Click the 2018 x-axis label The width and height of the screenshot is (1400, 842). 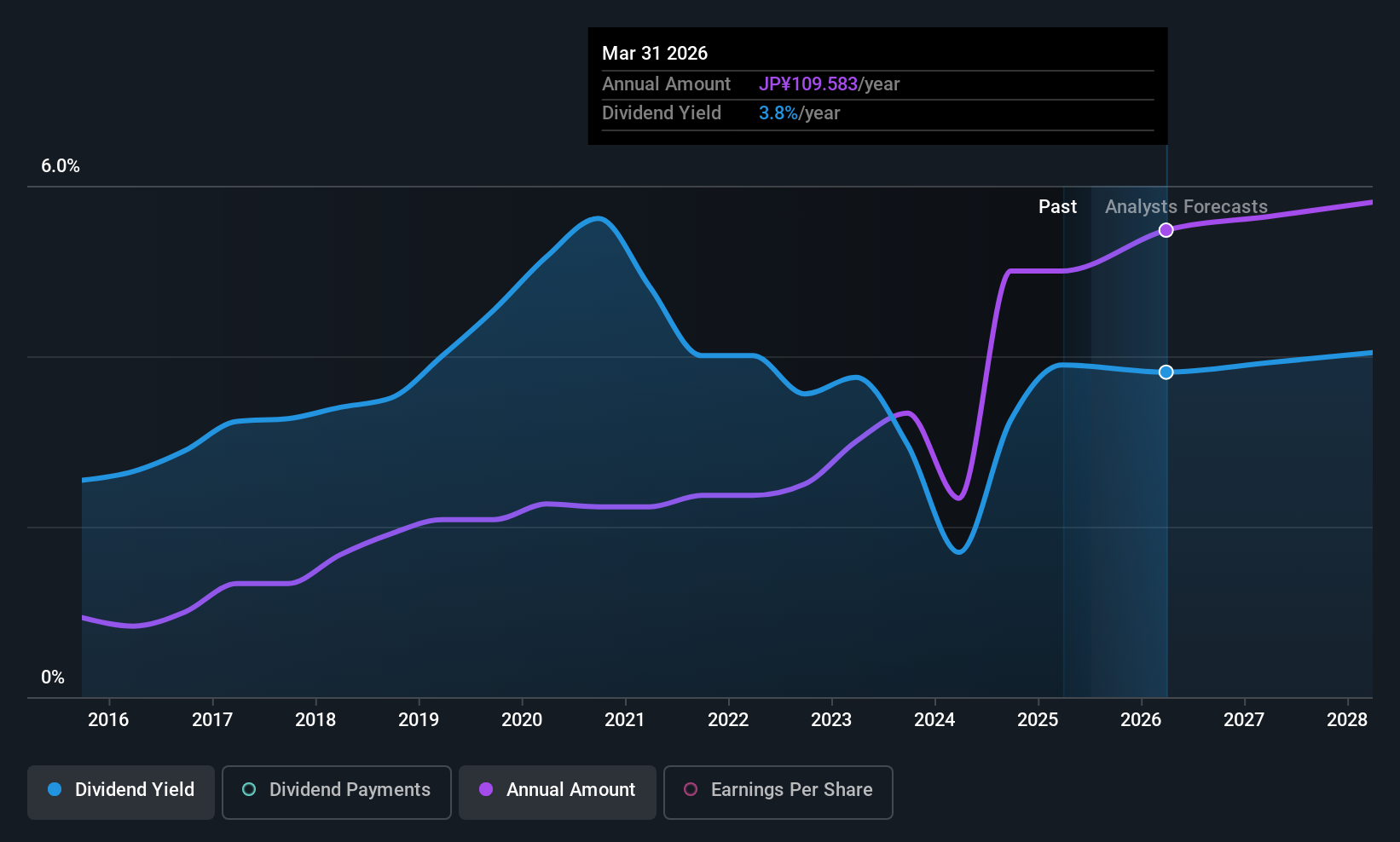315,720
